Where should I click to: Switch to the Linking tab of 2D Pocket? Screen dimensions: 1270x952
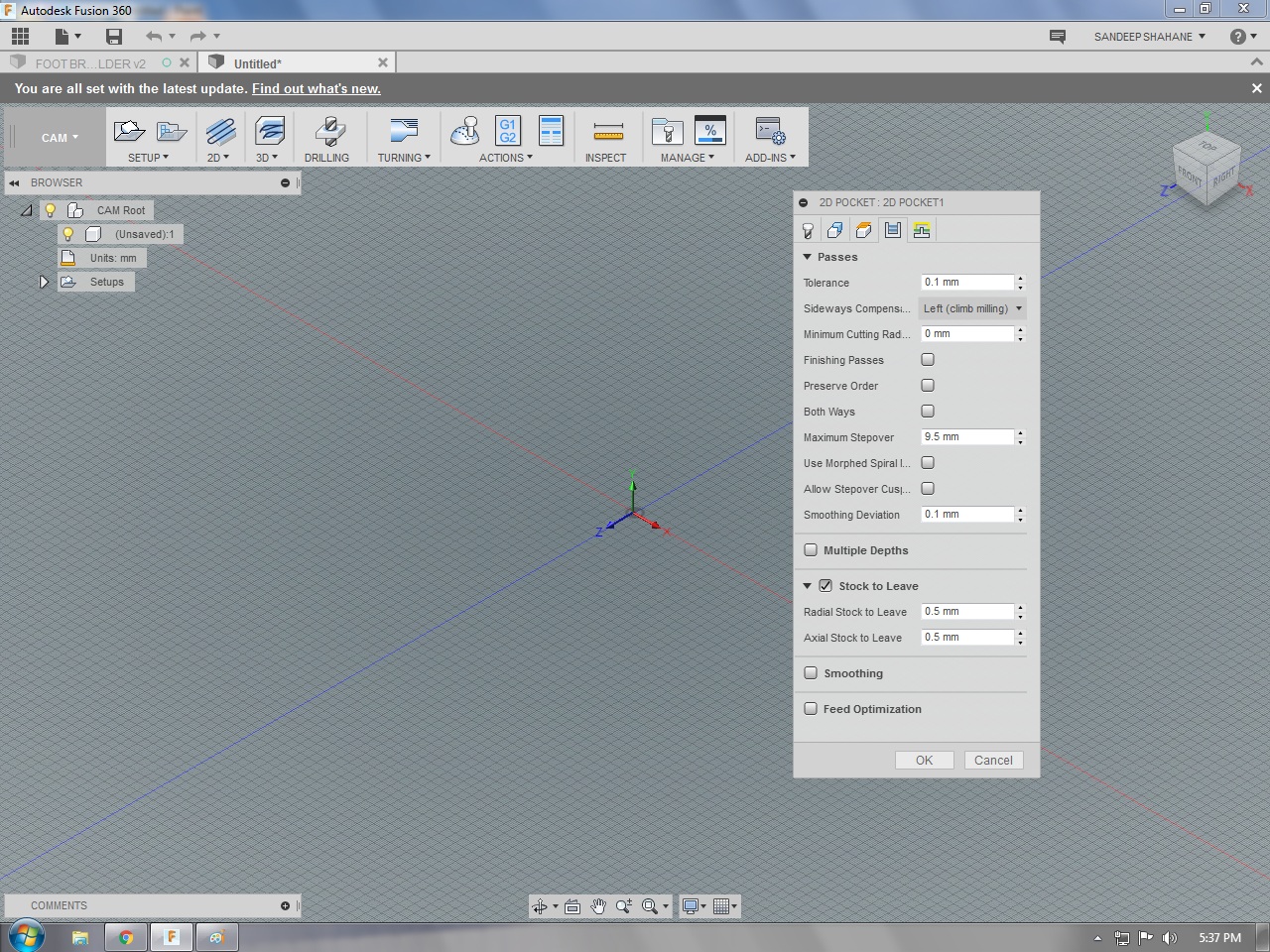pos(921,230)
